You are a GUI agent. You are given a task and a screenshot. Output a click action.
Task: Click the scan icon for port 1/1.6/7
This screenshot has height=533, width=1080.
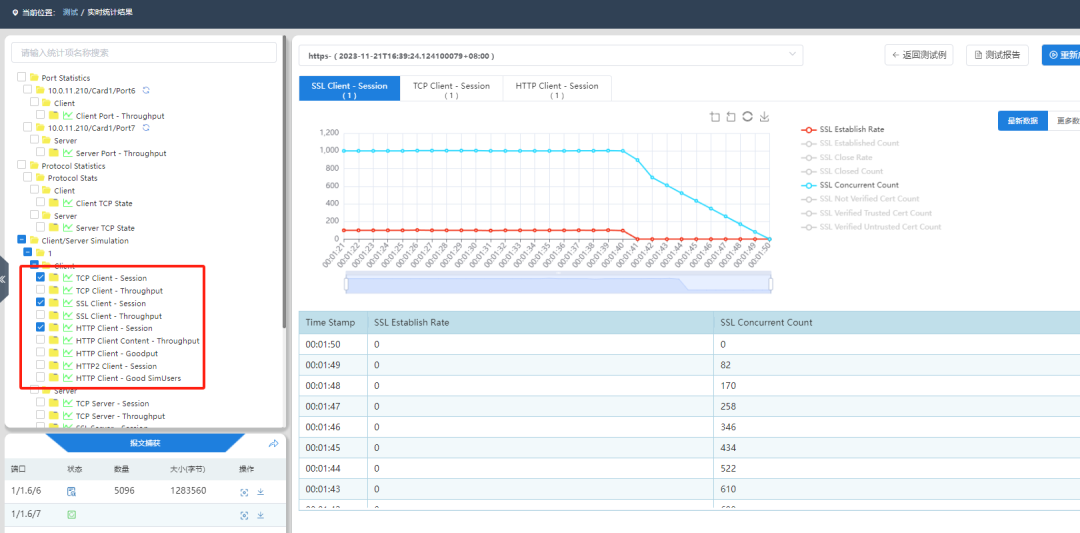tap(243, 515)
